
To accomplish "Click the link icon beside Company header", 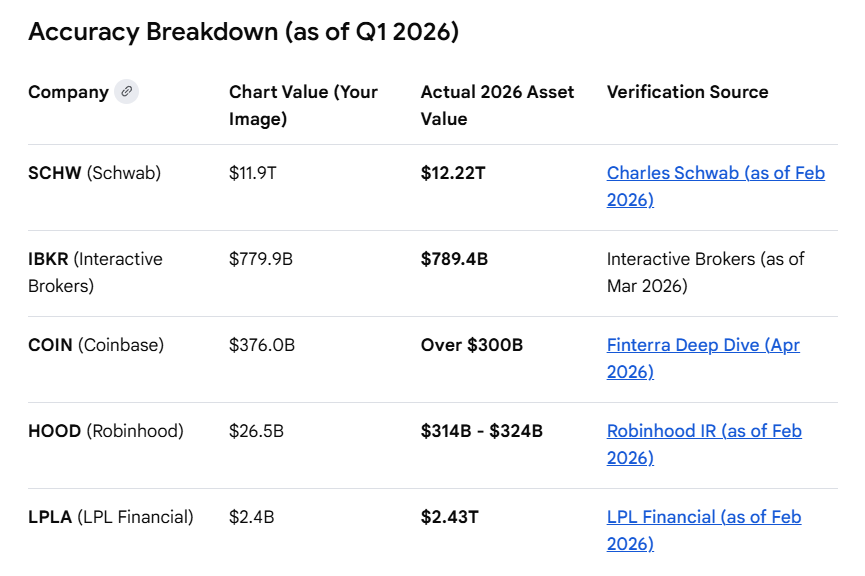I will coord(126,92).
